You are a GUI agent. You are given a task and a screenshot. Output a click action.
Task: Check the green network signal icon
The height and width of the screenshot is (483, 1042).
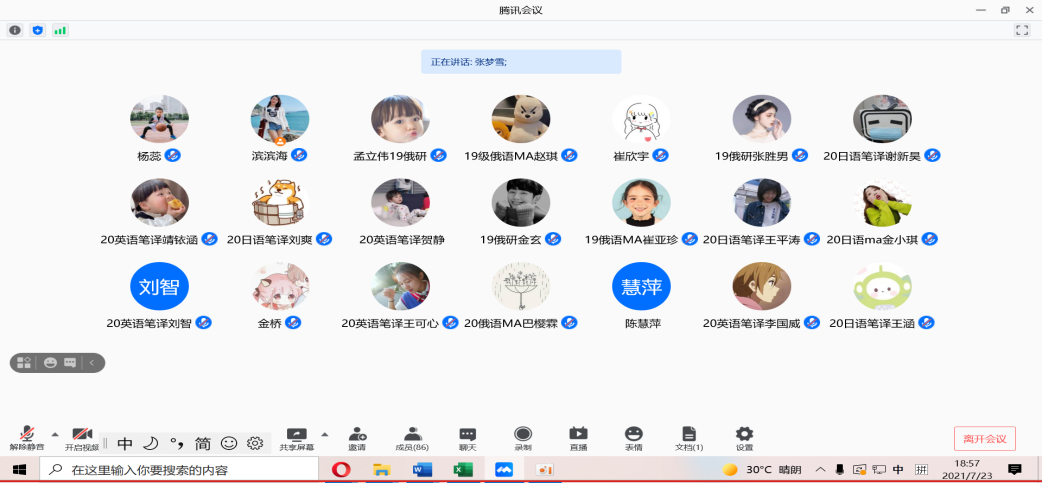click(60, 30)
